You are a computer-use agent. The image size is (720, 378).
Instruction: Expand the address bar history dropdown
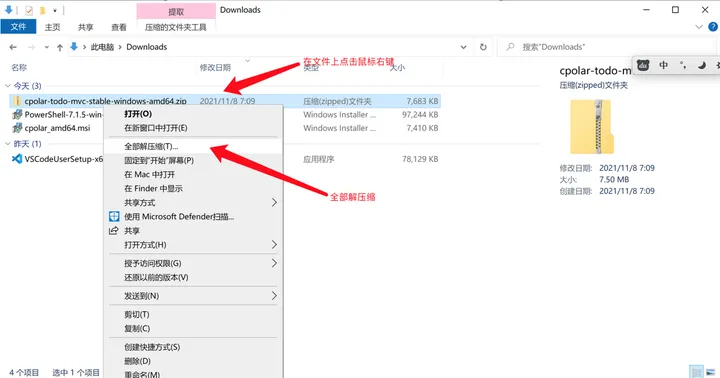pos(463,47)
